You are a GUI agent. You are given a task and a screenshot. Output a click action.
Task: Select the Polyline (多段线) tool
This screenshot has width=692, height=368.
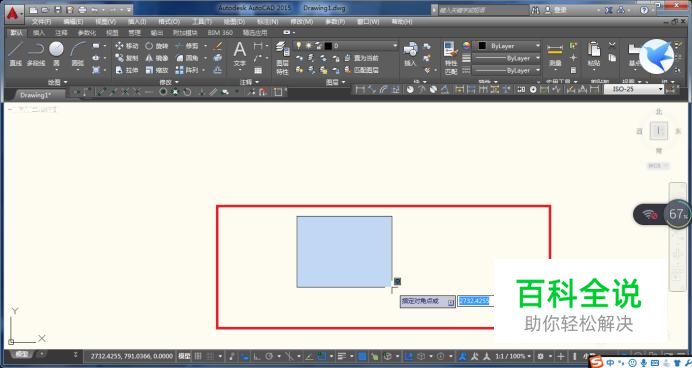(36, 54)
